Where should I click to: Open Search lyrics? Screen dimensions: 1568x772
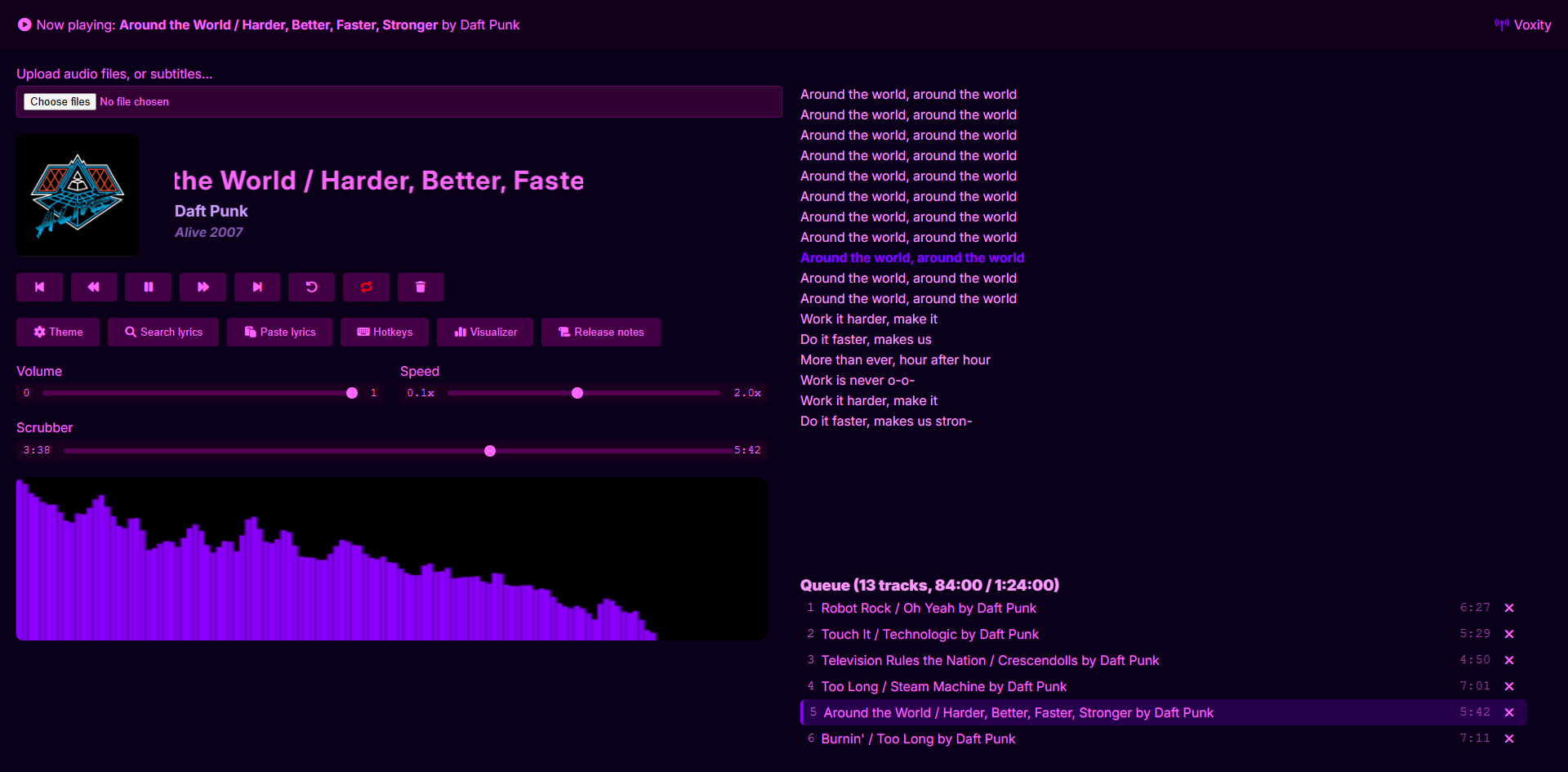(163, 332)
